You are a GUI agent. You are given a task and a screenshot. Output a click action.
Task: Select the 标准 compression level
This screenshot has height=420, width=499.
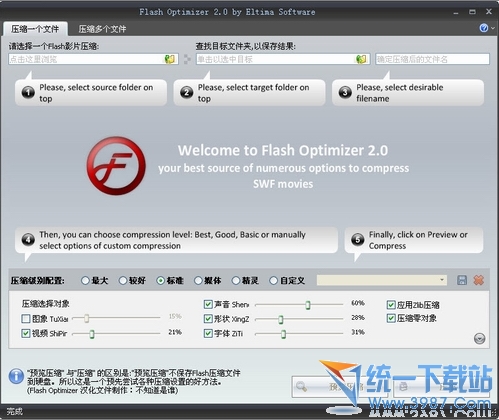point(170,281)
